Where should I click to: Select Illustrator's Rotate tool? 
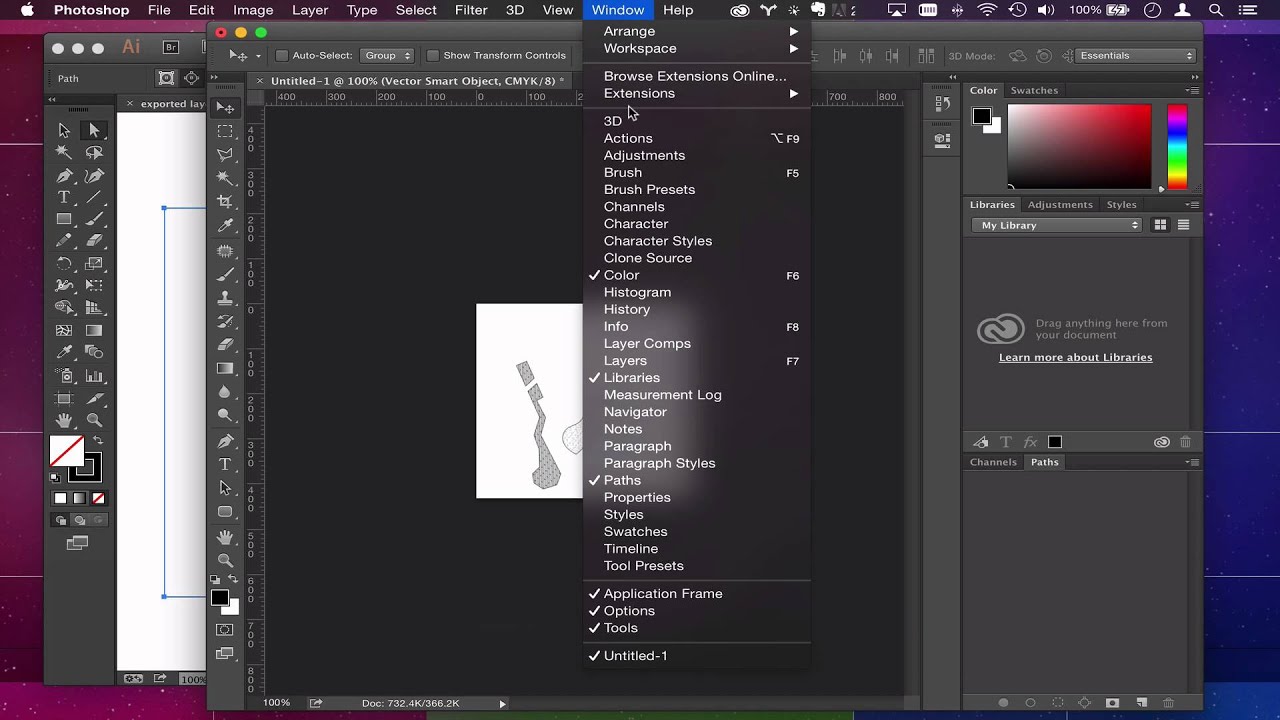(x=65, y=264)
